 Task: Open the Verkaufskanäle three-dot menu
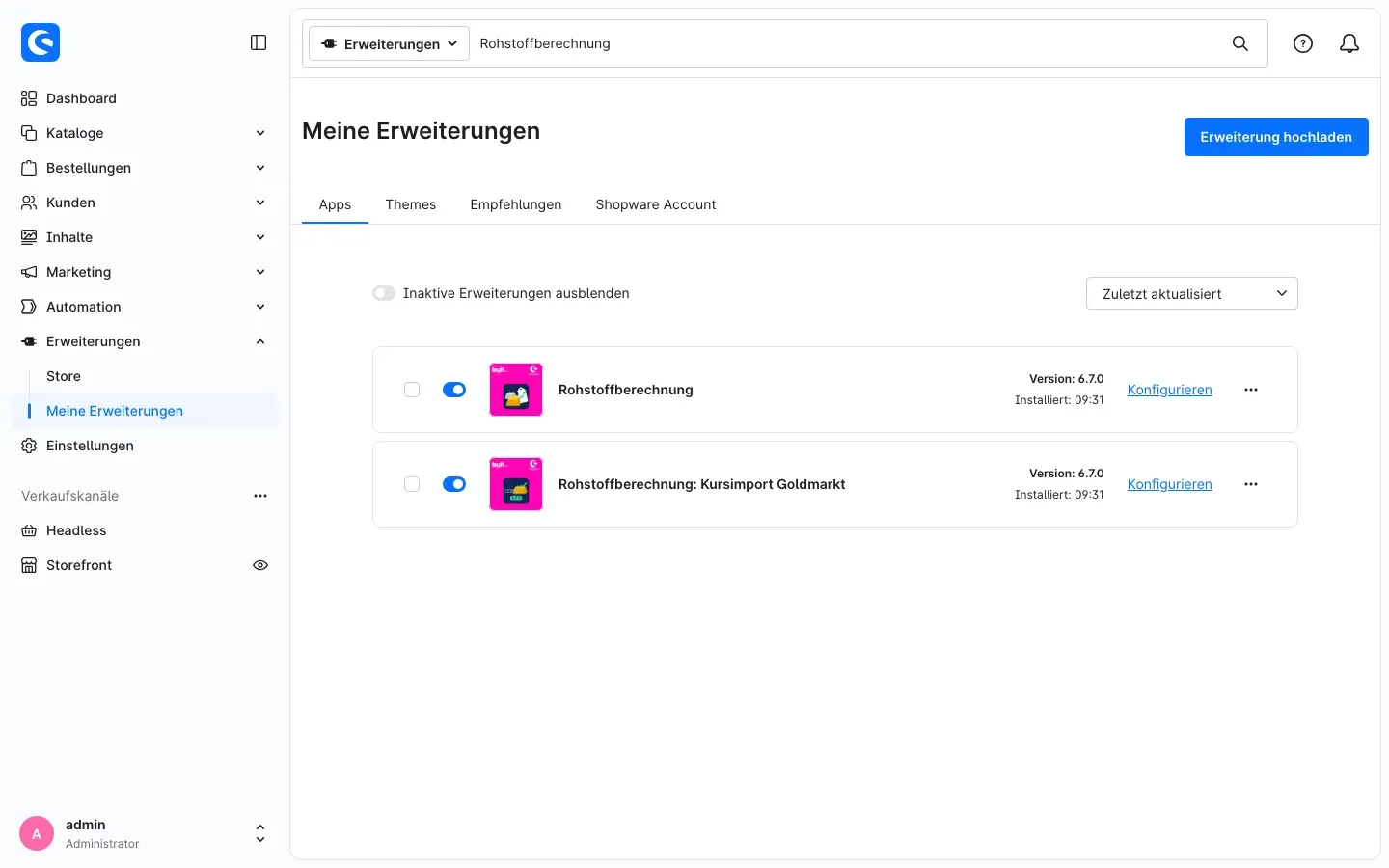coord(260,496)
